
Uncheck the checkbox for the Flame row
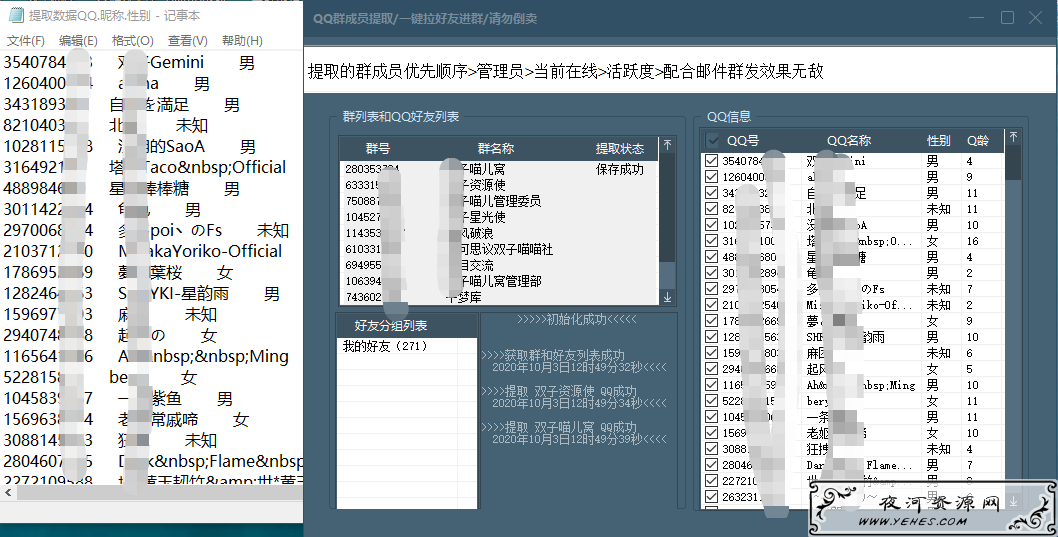click(711, 465)
